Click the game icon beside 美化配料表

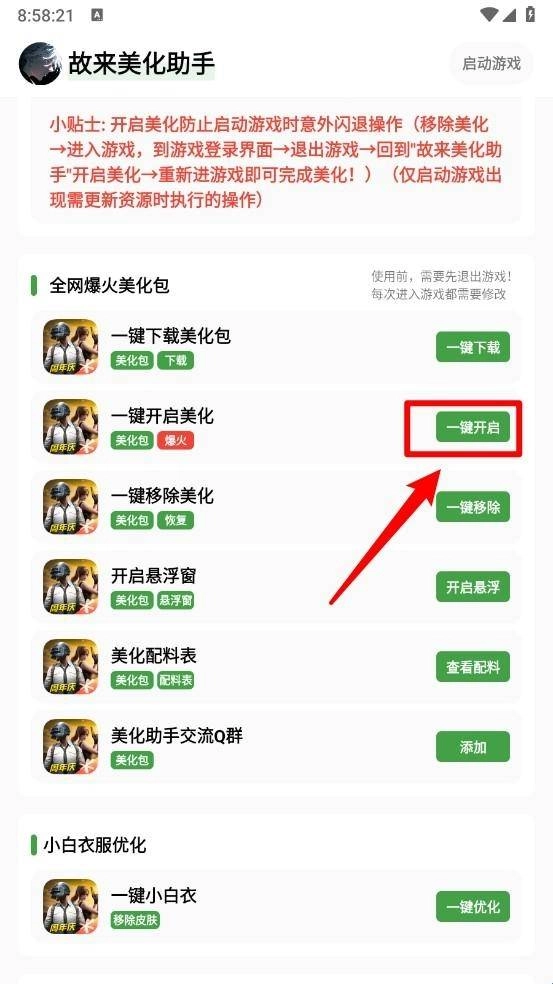coord(70,666)
